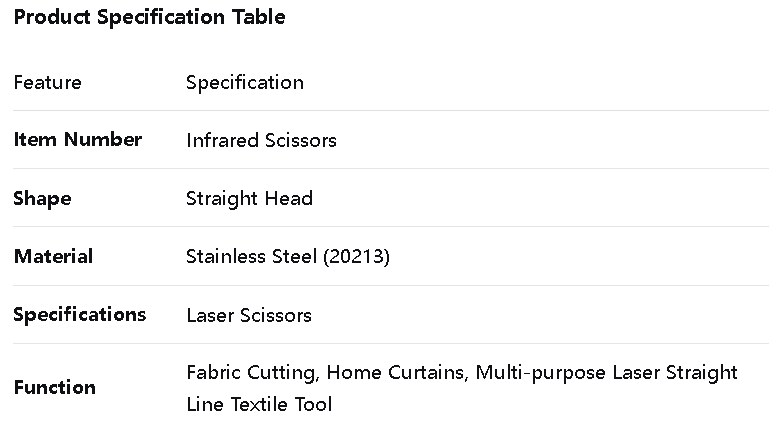Click 'Scissors' in the Specifications row
769x425 pixels.
click(275, 316)
